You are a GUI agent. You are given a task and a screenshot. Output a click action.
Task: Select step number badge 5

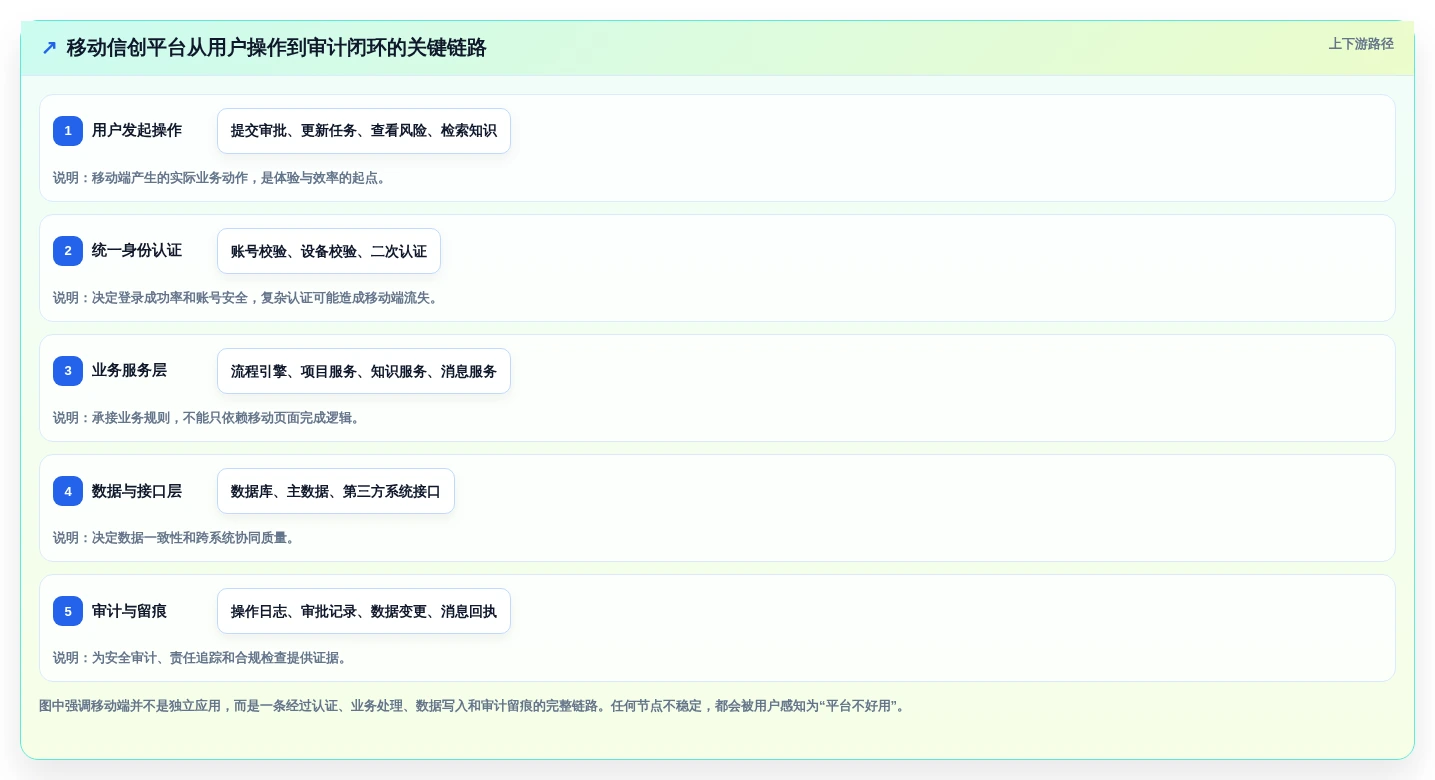click(x=68, y=611)
